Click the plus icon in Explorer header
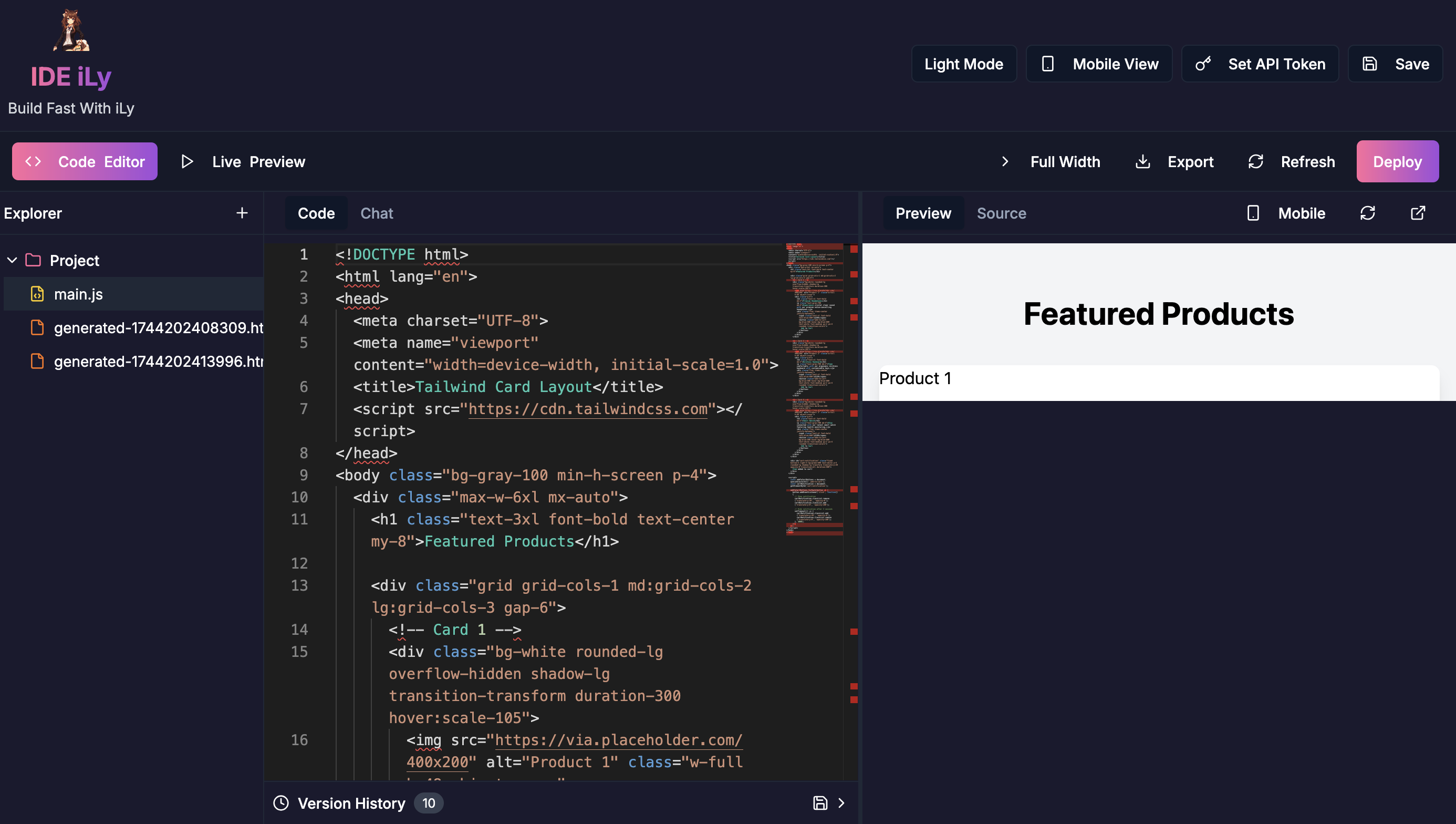1456x824 pixels. pos(242,213)
